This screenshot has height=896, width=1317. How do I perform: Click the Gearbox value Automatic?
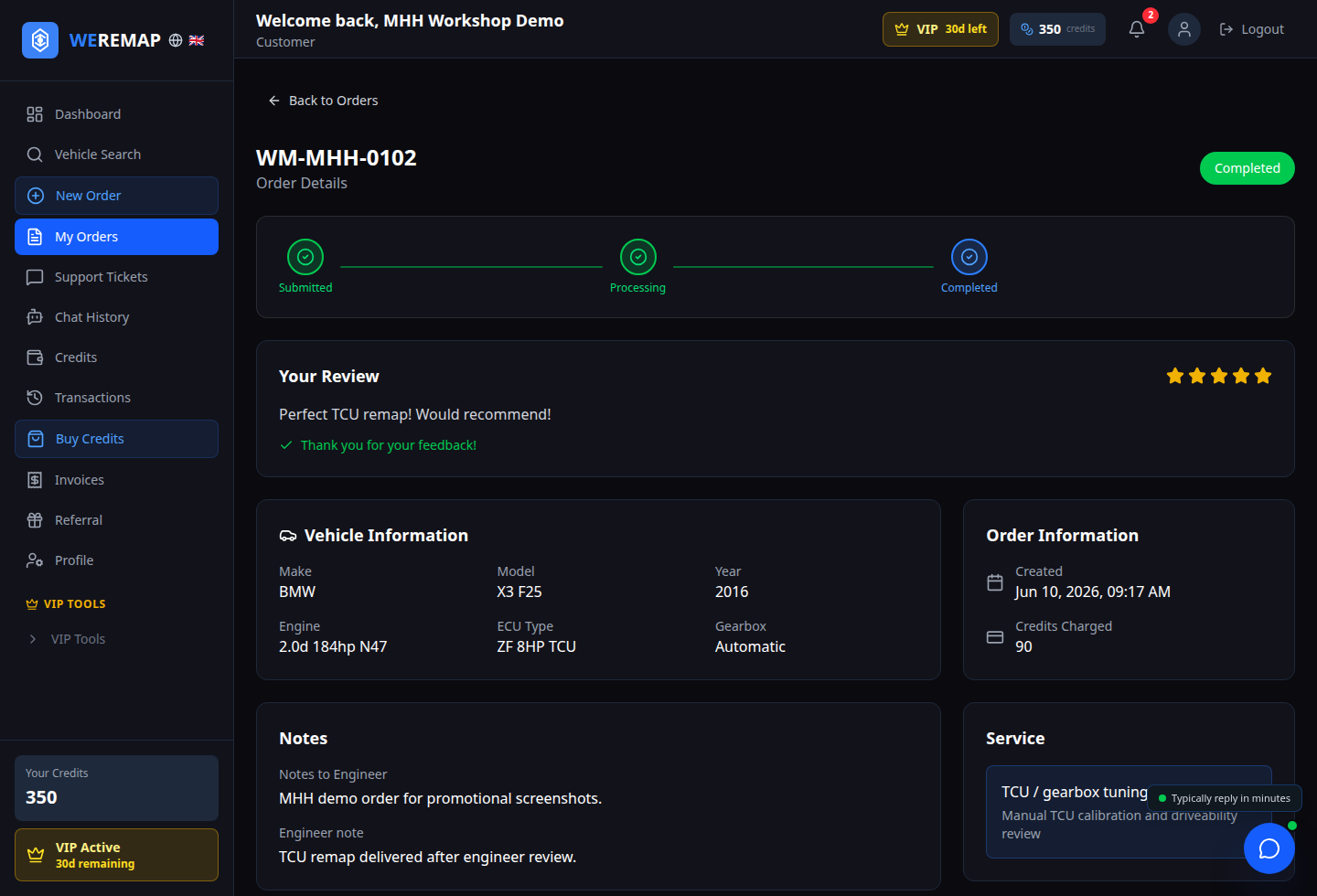pyautogui.click(x=750, y=646)
